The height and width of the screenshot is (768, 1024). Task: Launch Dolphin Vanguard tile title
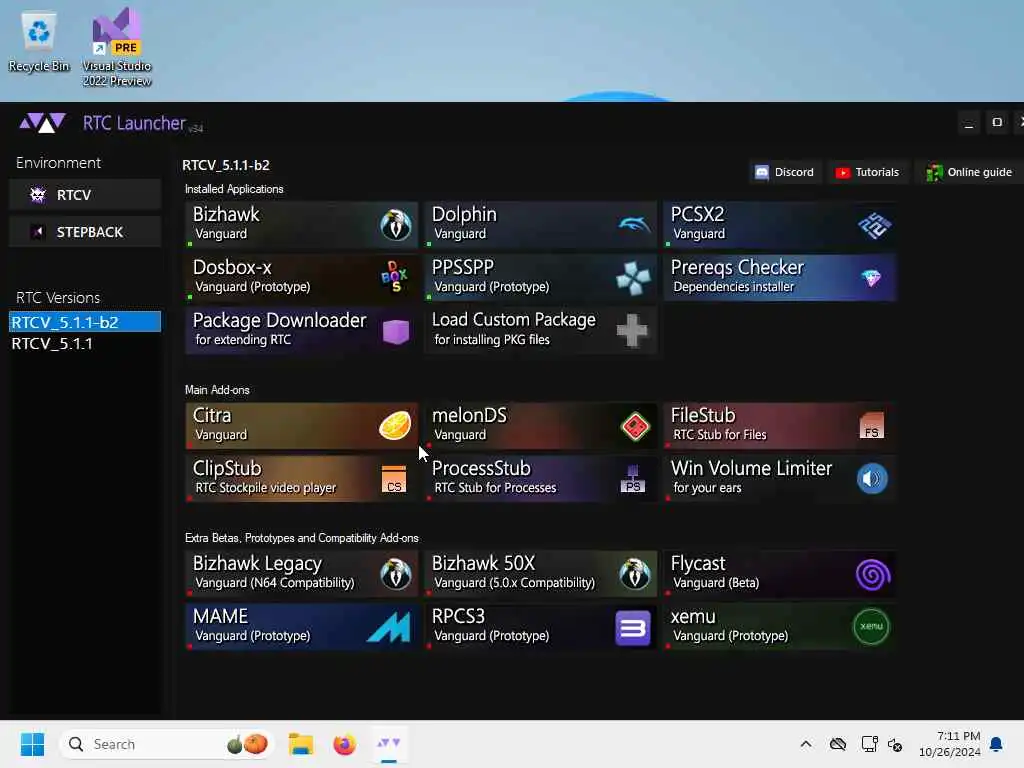tap(464, 214)
